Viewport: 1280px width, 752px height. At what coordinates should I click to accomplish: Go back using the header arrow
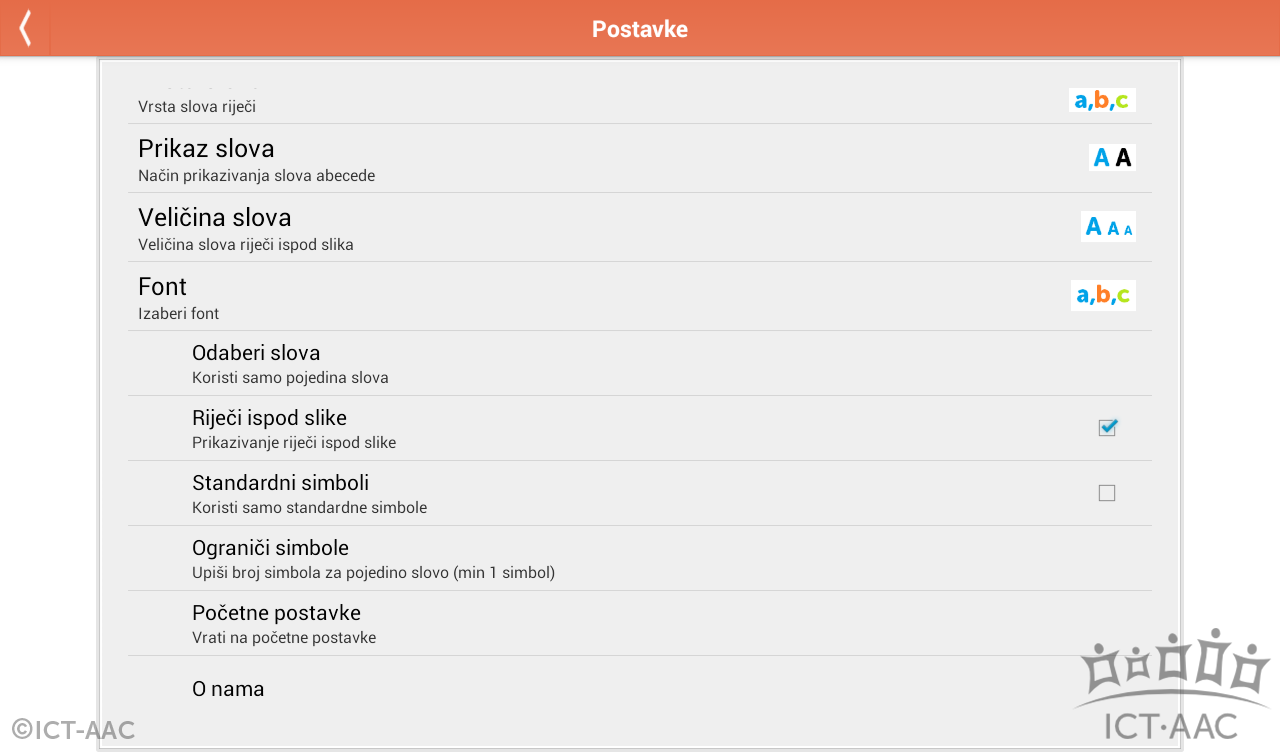pos(25,28)
